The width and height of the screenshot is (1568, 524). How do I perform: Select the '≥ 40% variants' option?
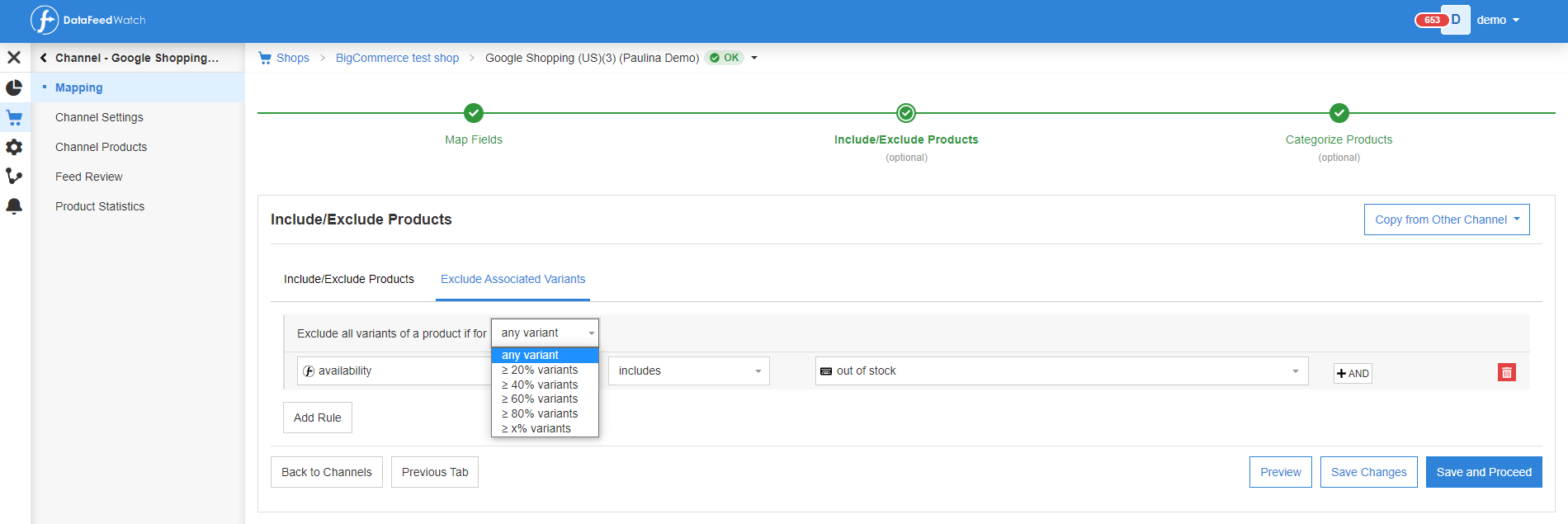coord(540,385)
